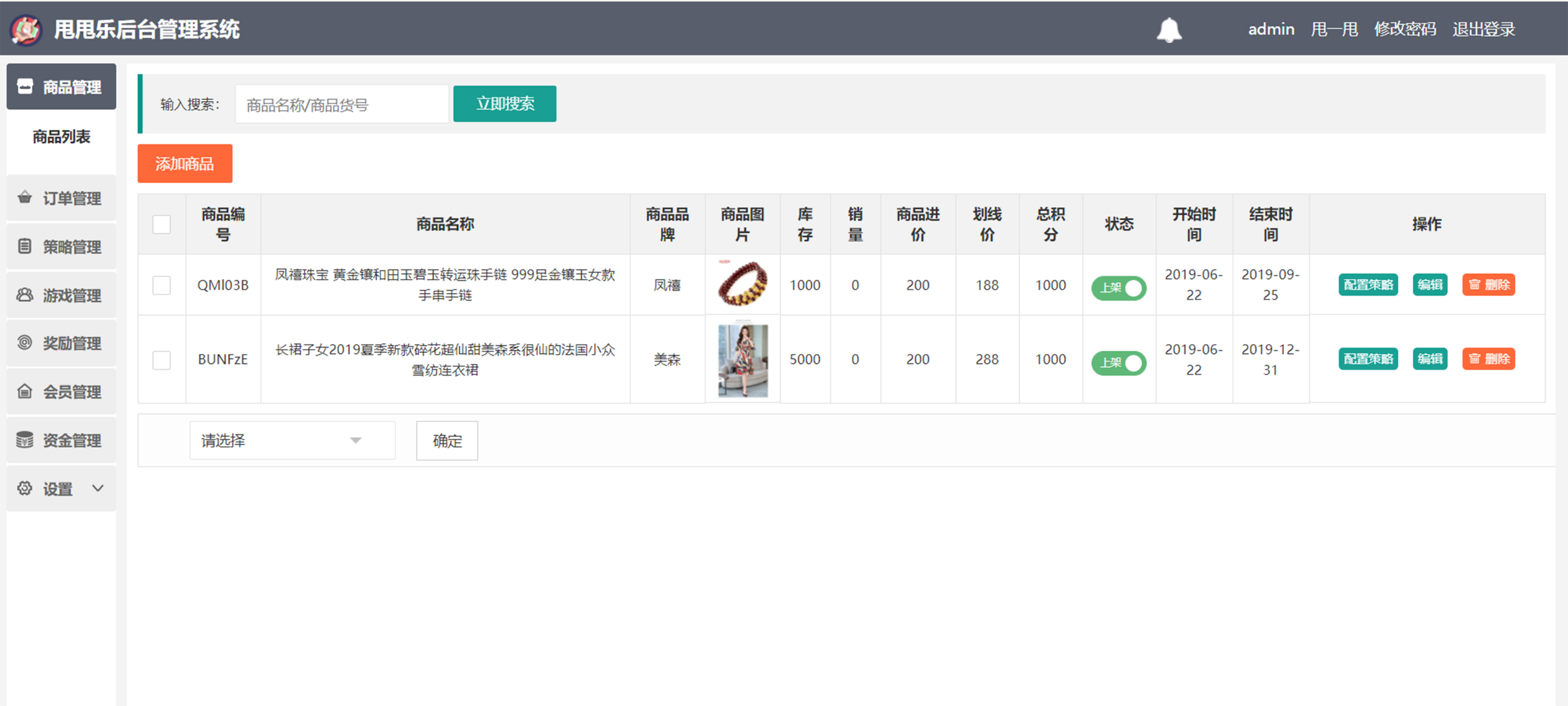
Task: Click the 188 划线价 value
Action: (987, 285)
